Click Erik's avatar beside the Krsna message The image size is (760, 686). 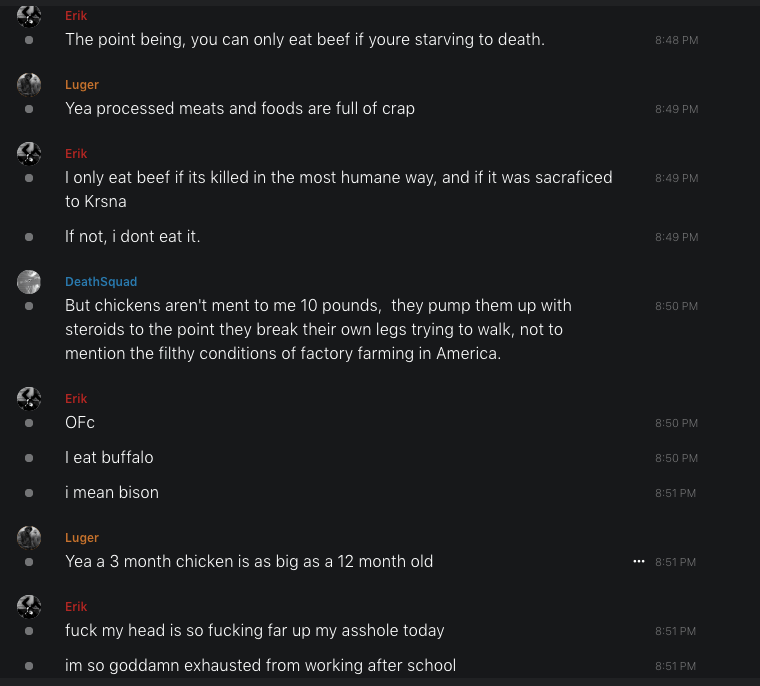pyautogui.click(x=29, y=154)
